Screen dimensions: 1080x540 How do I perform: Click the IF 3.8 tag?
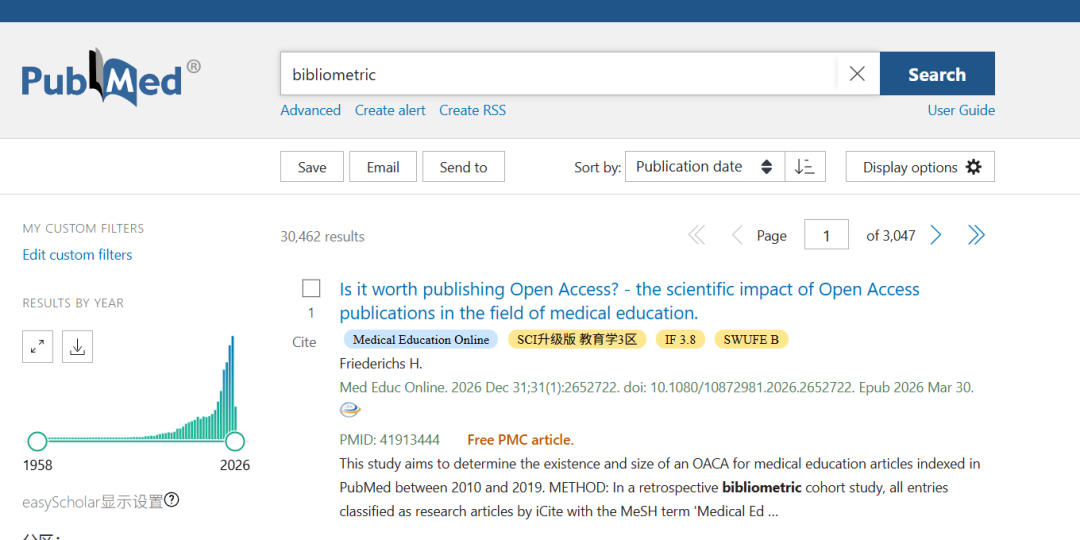(681, 339)
